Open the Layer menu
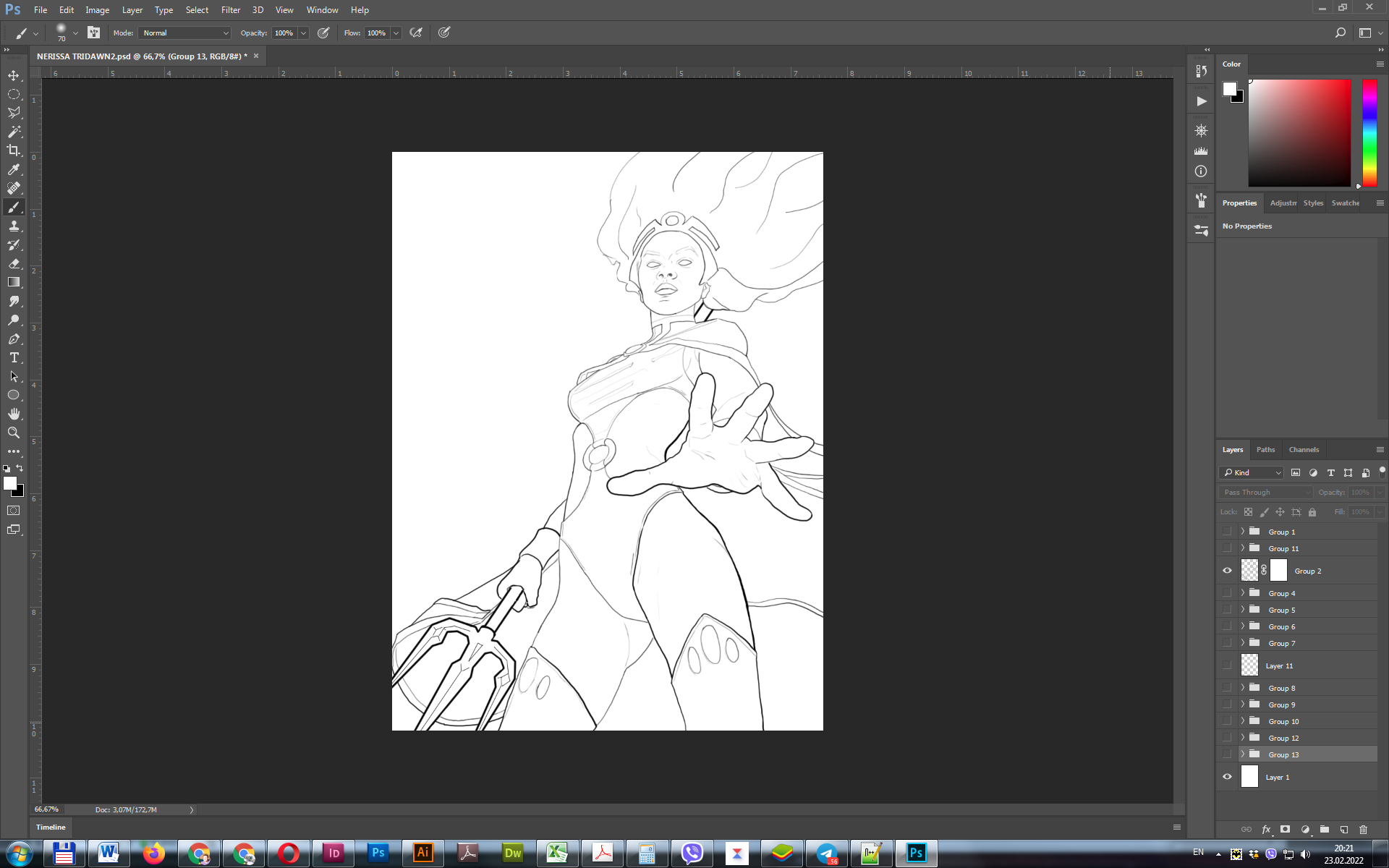The image size is (1389, 868). 132,10
